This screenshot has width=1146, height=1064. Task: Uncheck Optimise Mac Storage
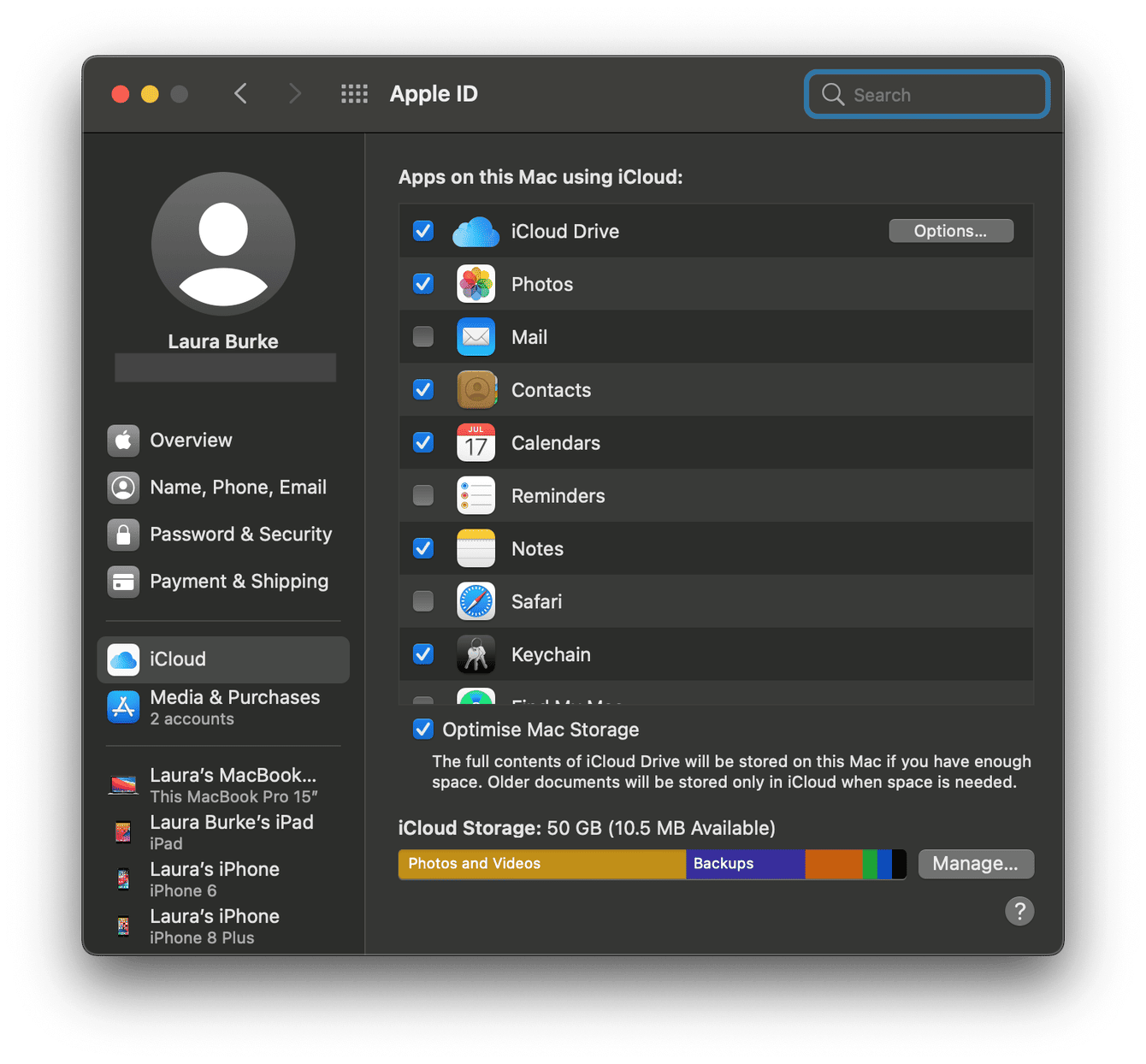point(422,729)
